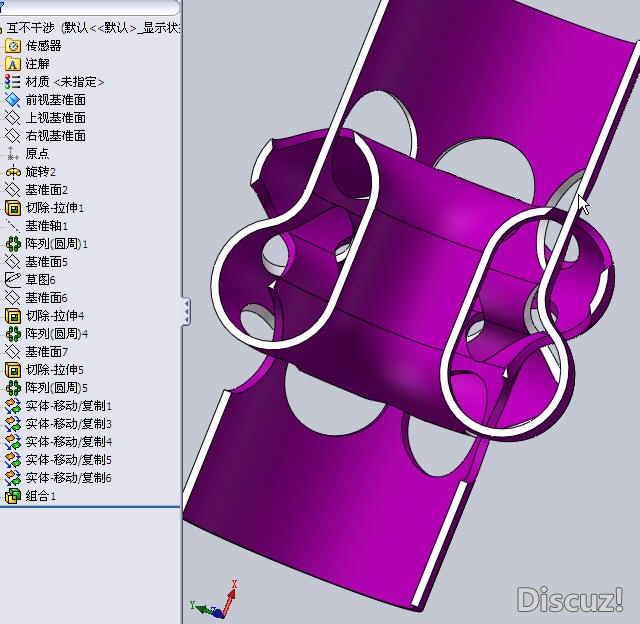Select the 前视基准面 label
The height and width of the screenshot is (624, 640).
click(x=56, y=100)
